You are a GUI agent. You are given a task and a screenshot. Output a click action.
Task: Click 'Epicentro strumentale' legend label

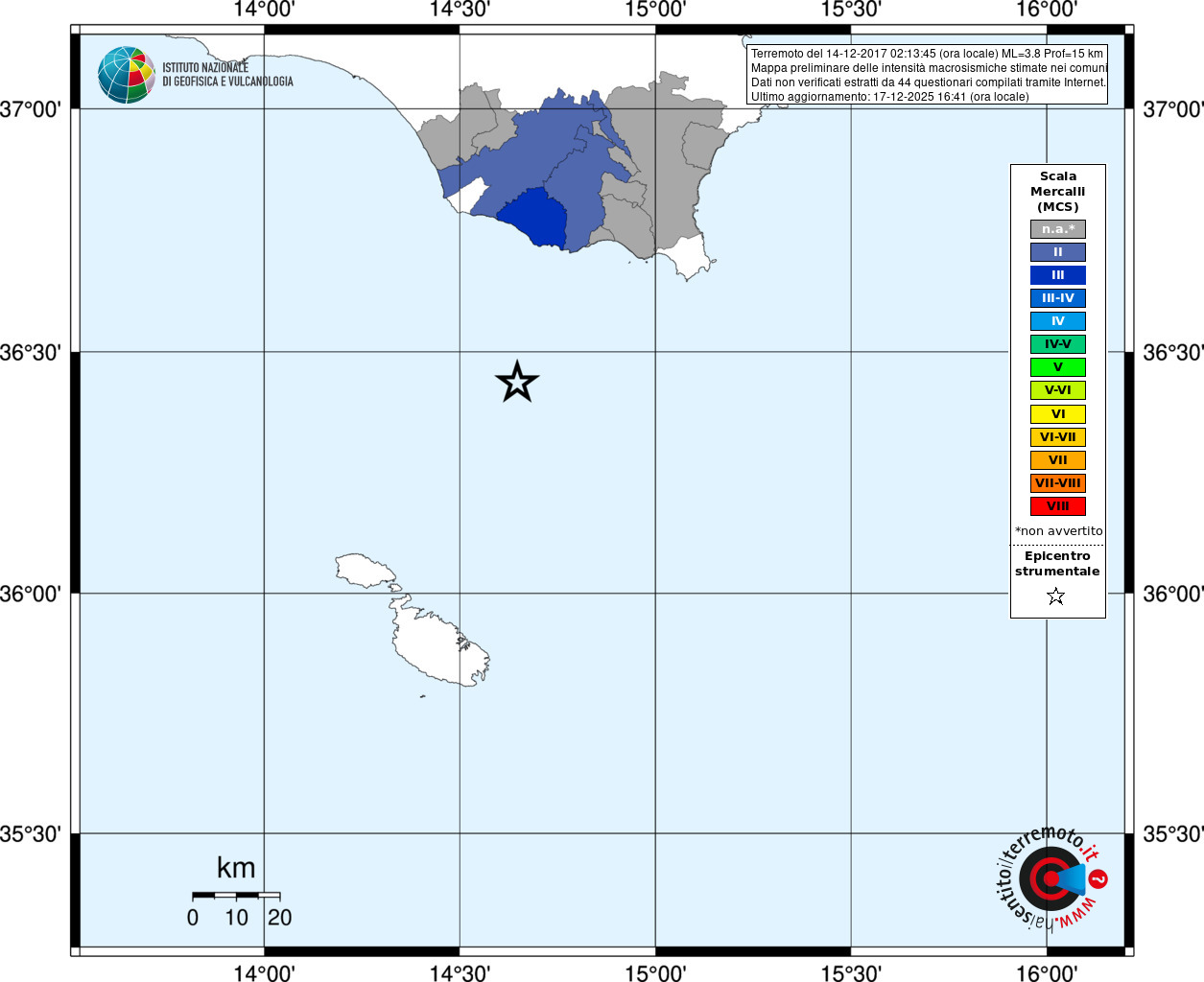click(x=1057, y=564)
